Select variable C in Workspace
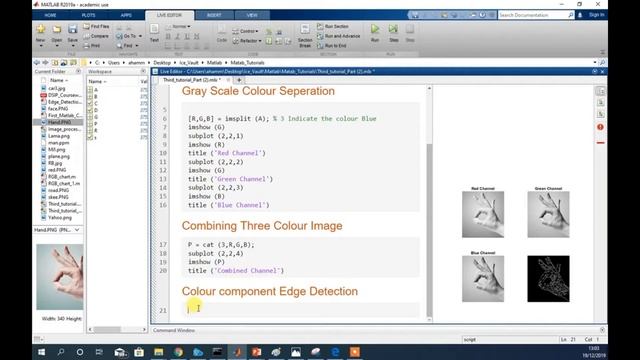Image resolution: width=640 pixels, height=360 pixels. 96,103
